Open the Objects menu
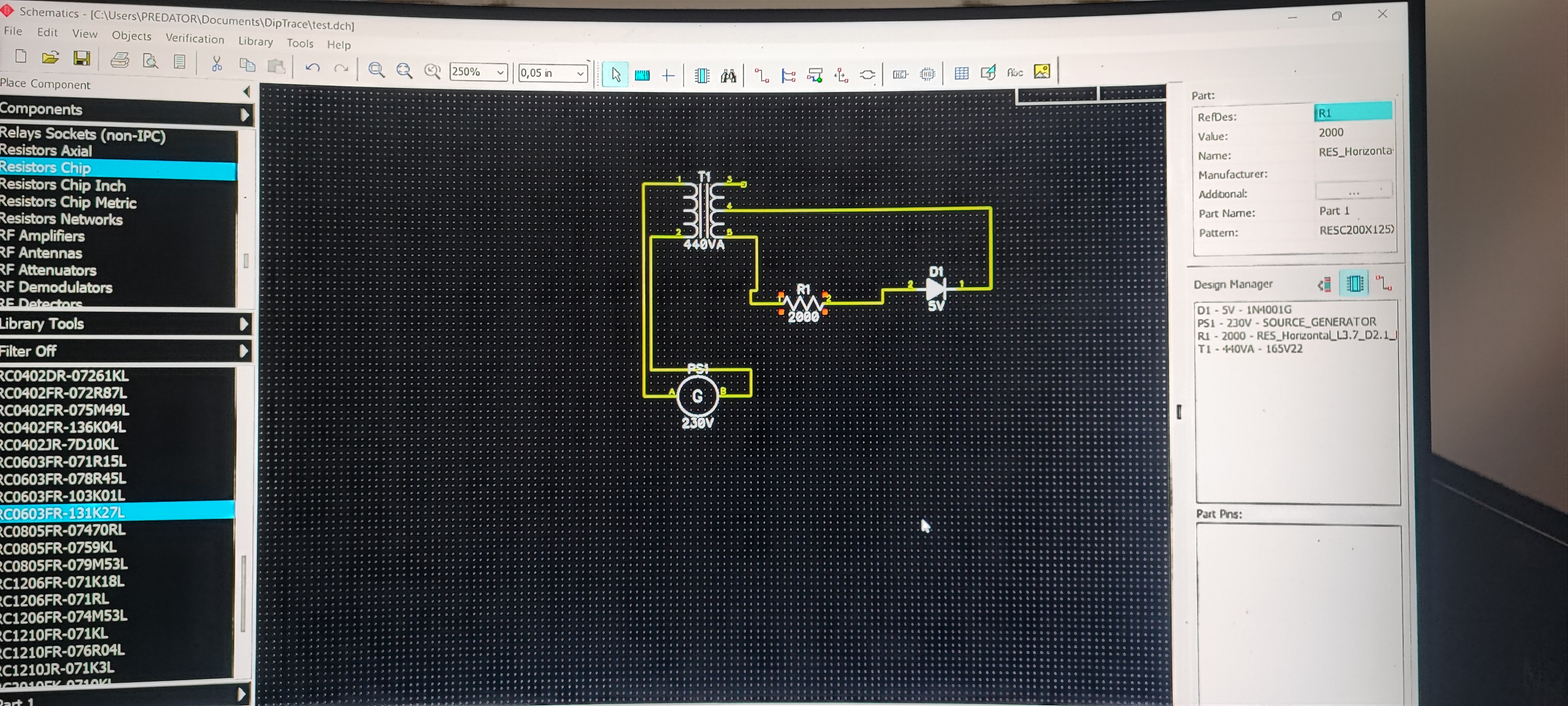This screenshot has height=706, width=1568. coord(131,35)
